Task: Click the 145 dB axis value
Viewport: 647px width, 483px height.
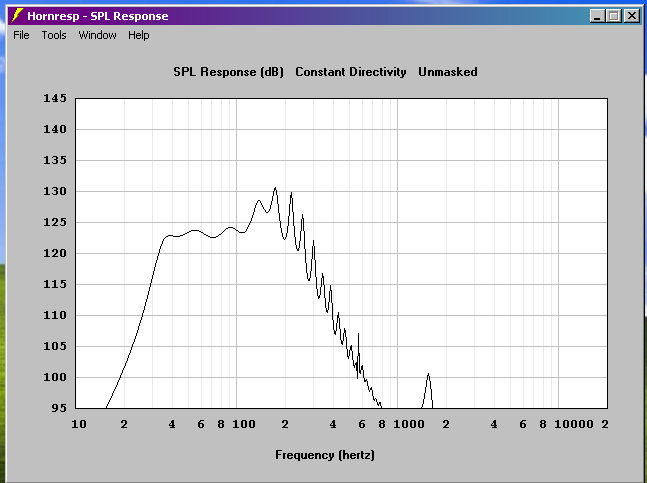Action: click(55, 98)
